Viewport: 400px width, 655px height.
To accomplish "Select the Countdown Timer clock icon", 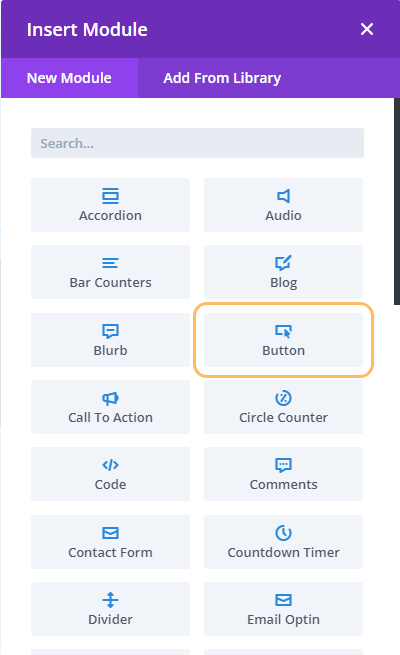I will coord(284,533).
